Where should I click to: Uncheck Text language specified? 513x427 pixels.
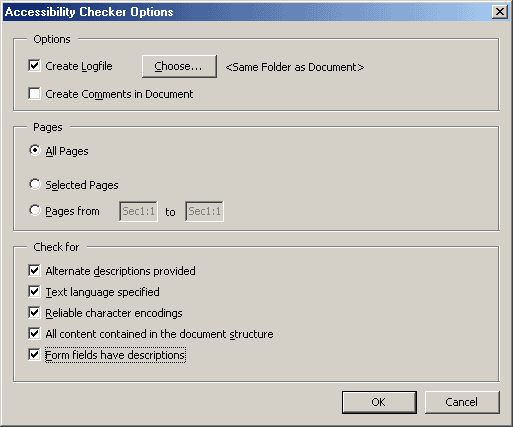pos(34,292)
